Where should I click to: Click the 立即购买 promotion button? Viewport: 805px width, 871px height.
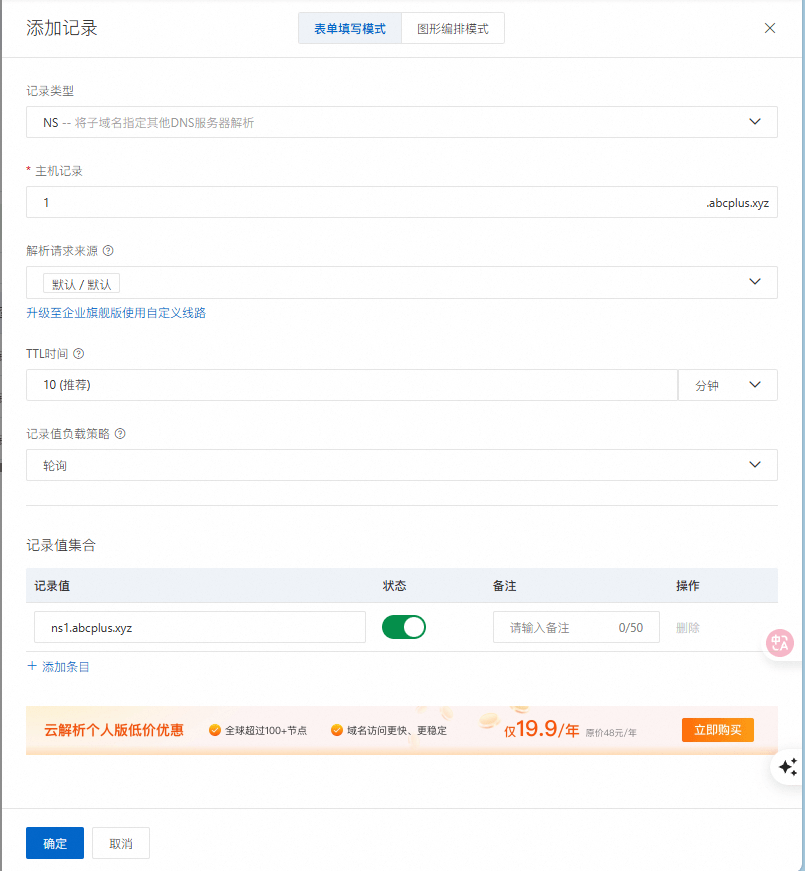pos(717,730)
